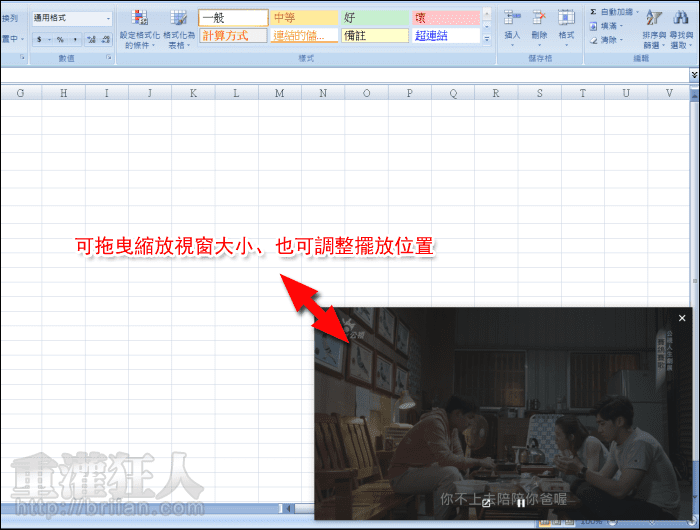Open Find and Select binoculars tool
Screen dimensions: 700x530
click(680, 27)
